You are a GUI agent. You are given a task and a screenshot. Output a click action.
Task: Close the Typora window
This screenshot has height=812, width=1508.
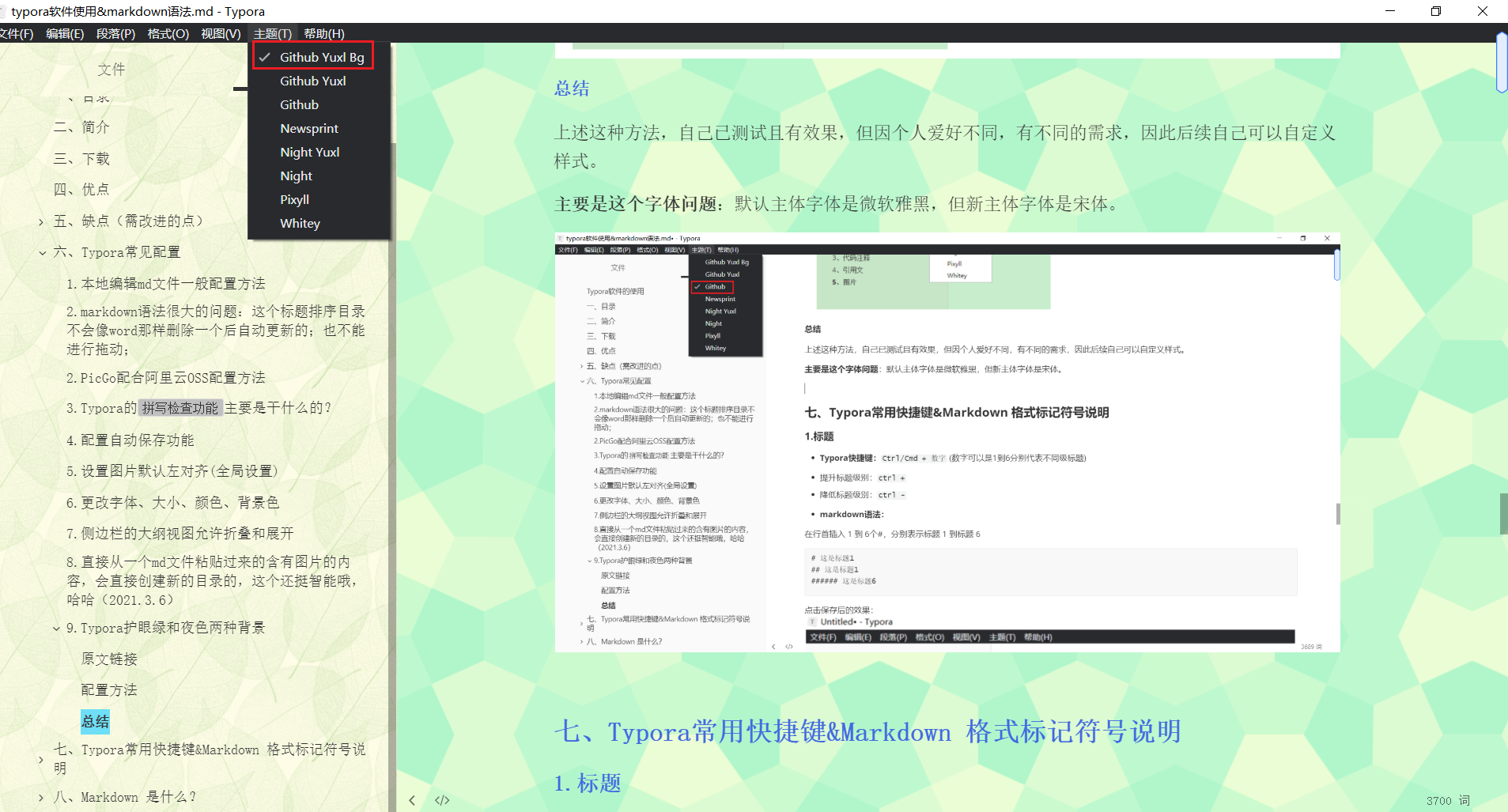[x=1483, y=11]
